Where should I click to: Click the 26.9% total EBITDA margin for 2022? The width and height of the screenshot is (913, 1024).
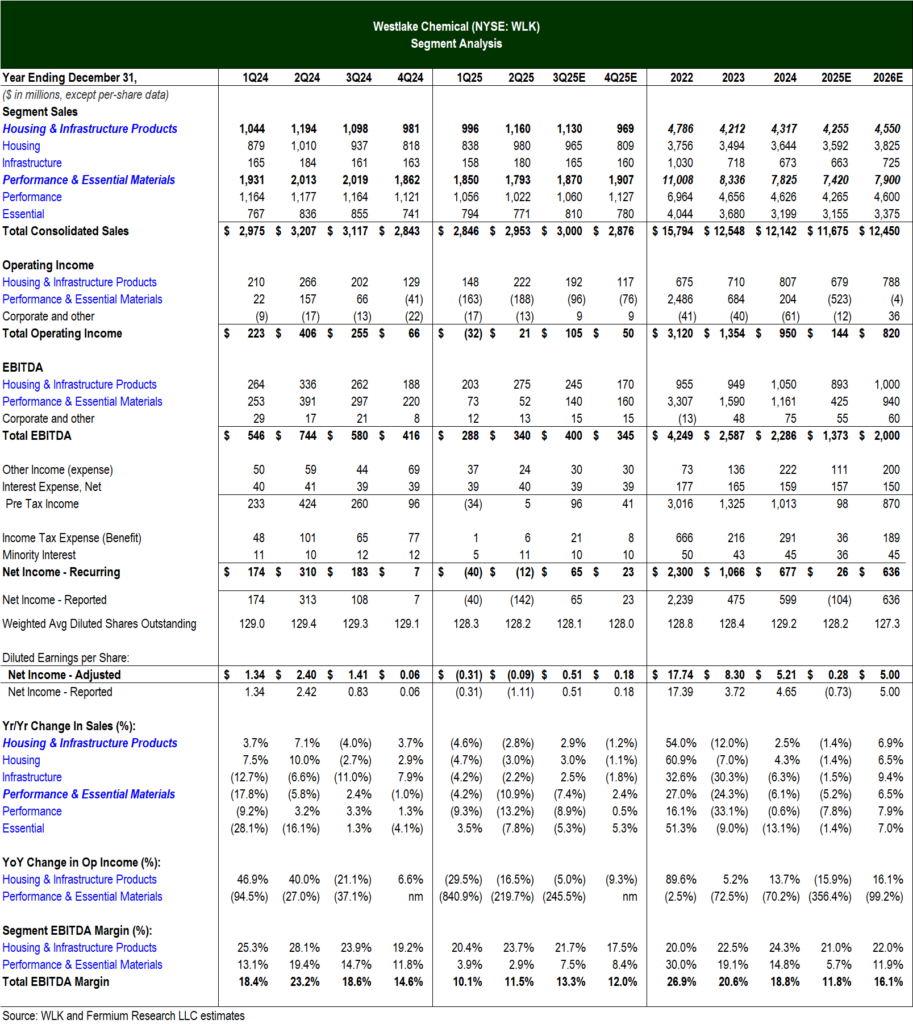point(681,982)
